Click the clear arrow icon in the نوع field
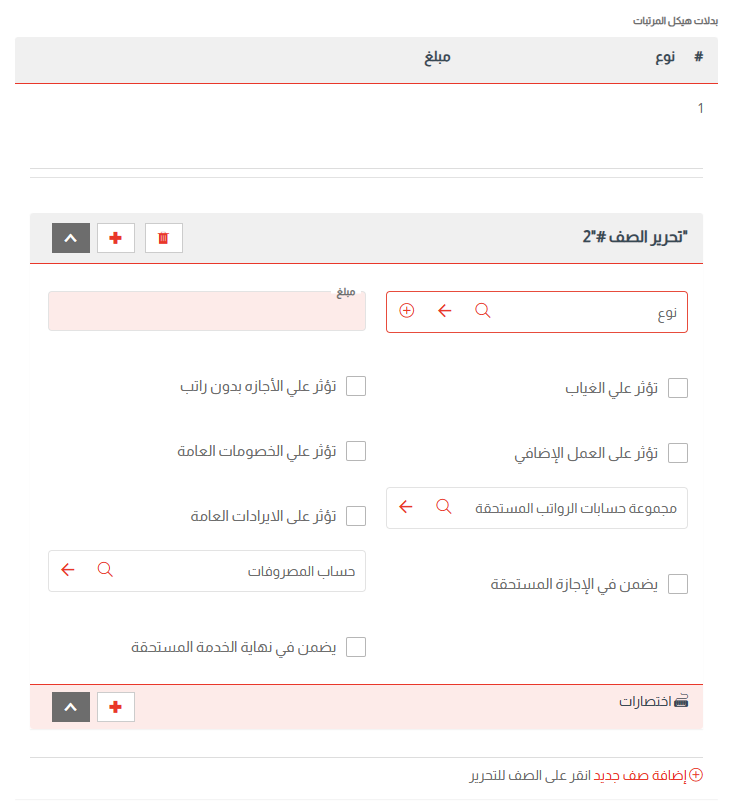This screenshot has width=730, height=808. tap(444, 311)
